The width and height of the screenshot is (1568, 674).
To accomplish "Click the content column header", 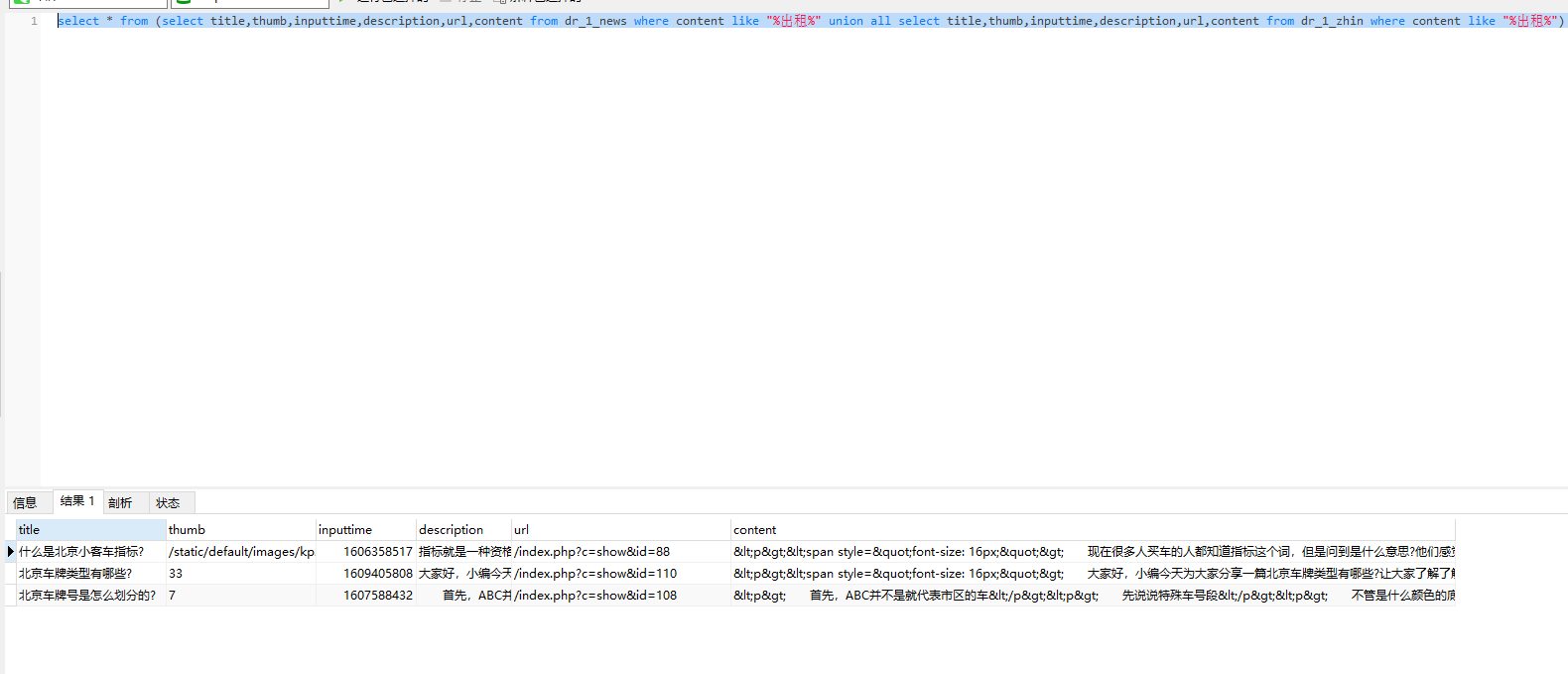I will pyautogui.click(x=1092, y=530).
